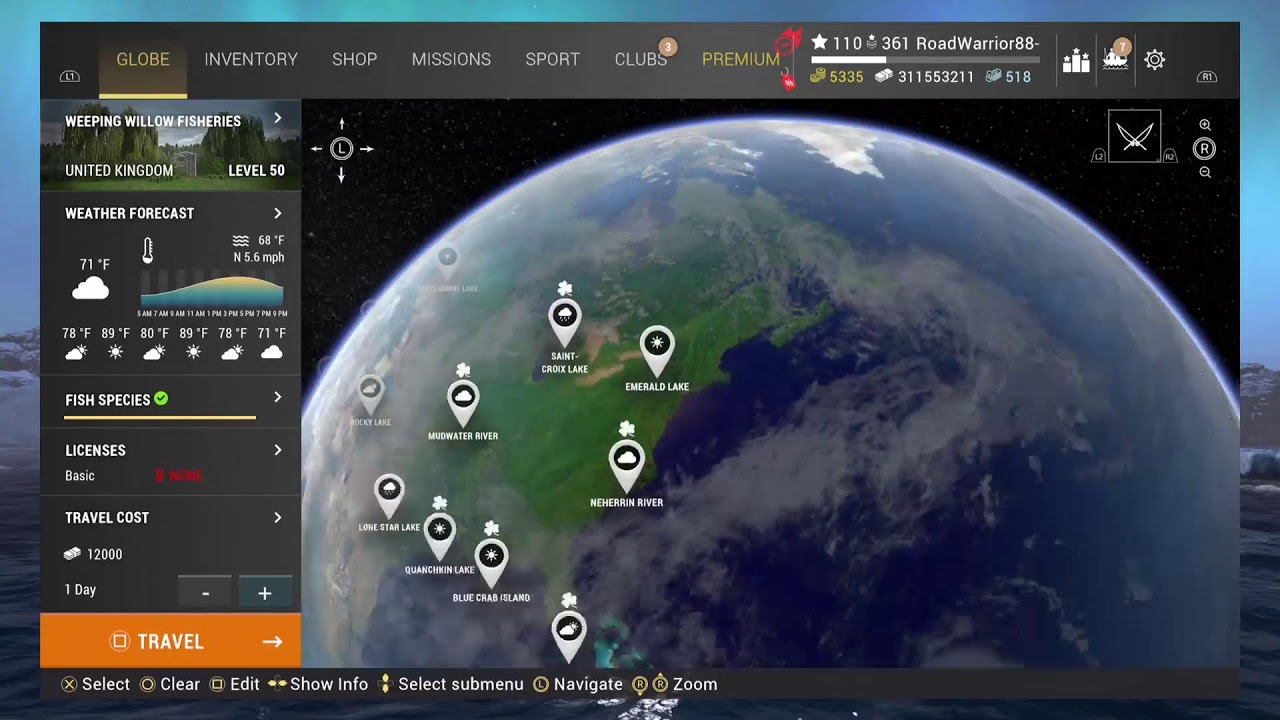The width and height of the screenshot is (1280, 720).
Task: Increase travel days with plus button
Action: (x=265, y=592)
